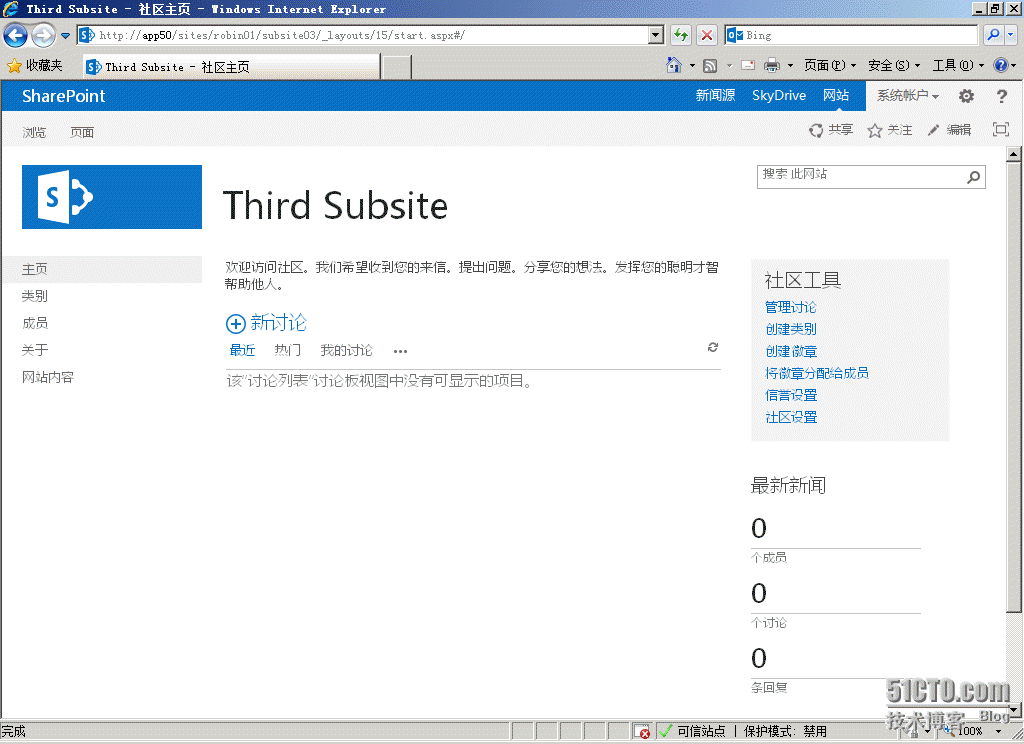1024x744 pixels.
Task: Open 类别 in the left navigation
Action: click(x=34, y=296)
